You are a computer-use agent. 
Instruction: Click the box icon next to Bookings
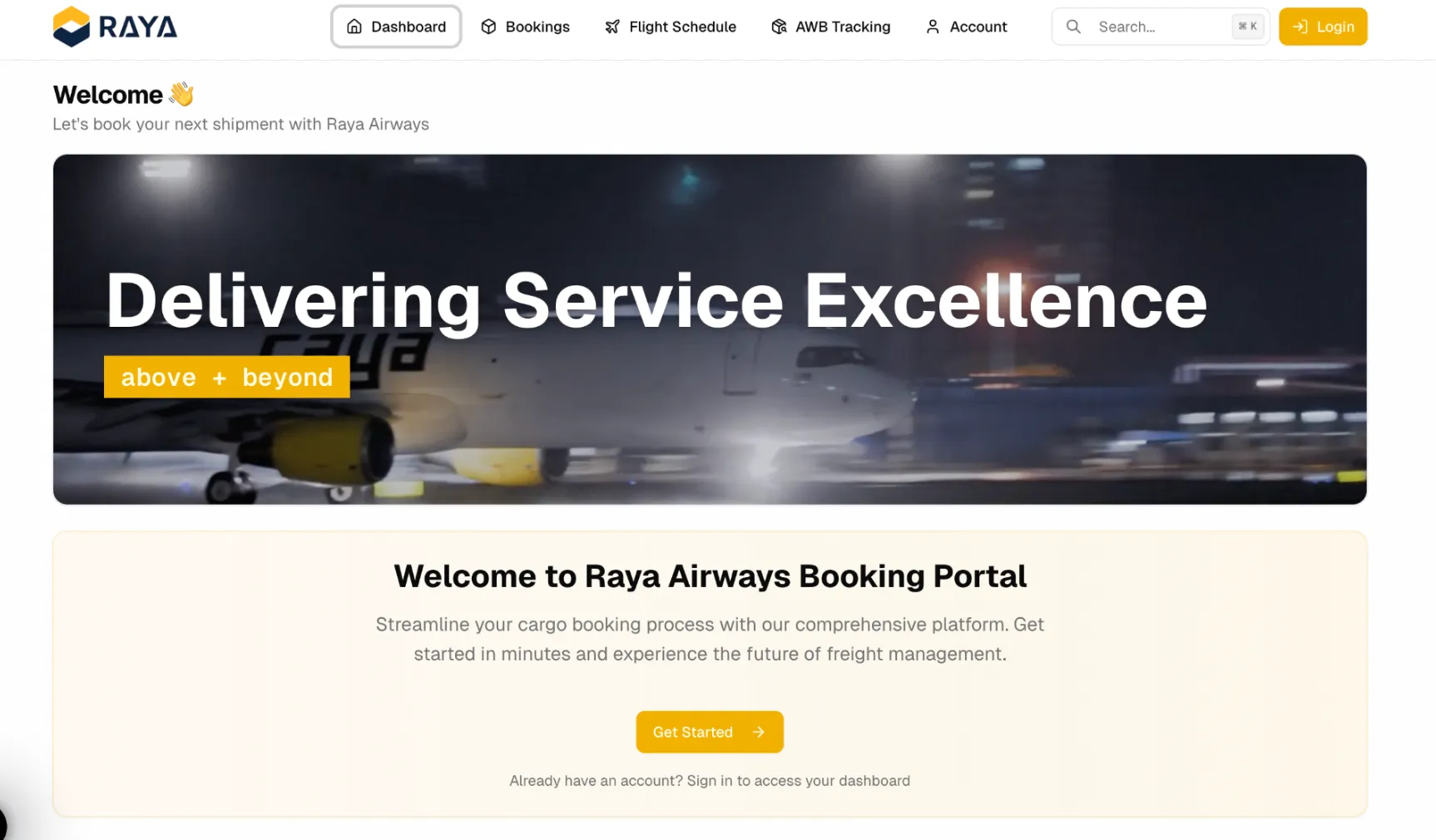[x=488, y=27]
